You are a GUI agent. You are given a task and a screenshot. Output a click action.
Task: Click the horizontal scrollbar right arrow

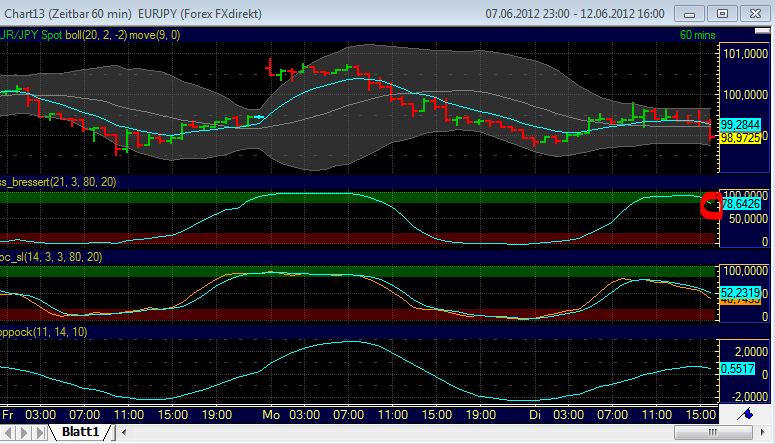(x=763, y=433)
